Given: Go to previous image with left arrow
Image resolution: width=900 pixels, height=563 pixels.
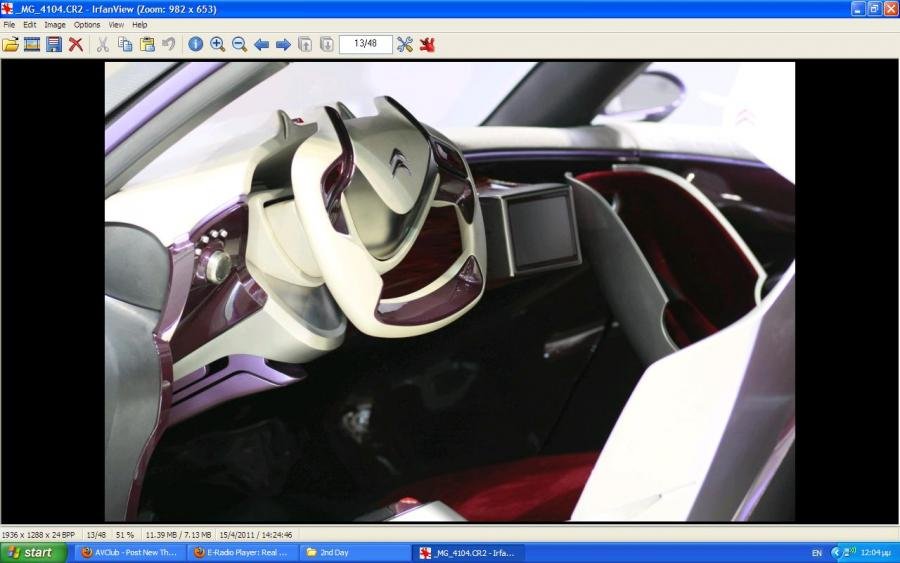Looking at the screenshot, I should (x=261, y=44).
